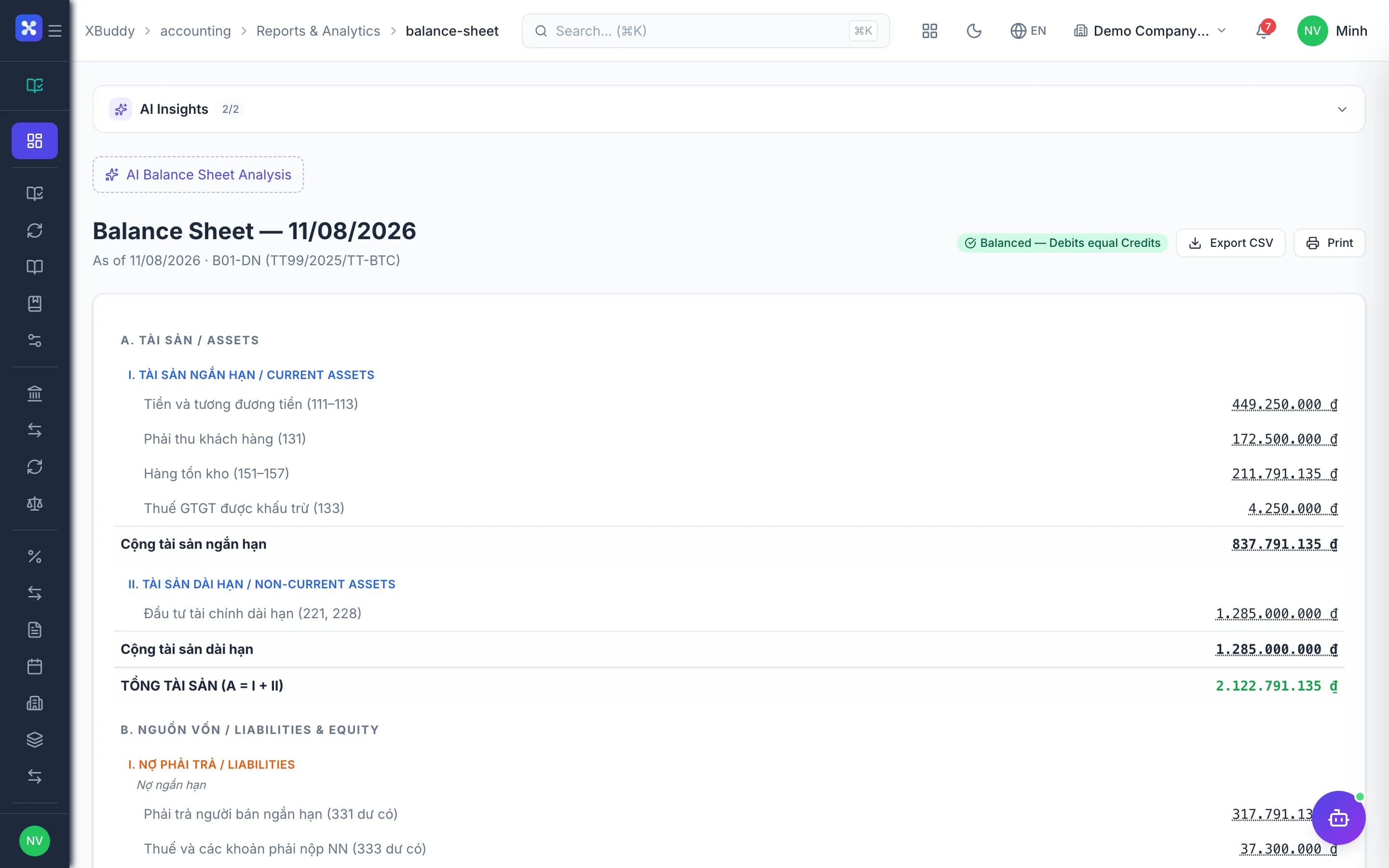Click 'II. TÀI SẢN DÀI HẠN / NON-CURRENT ASSETS' heading

262,584
